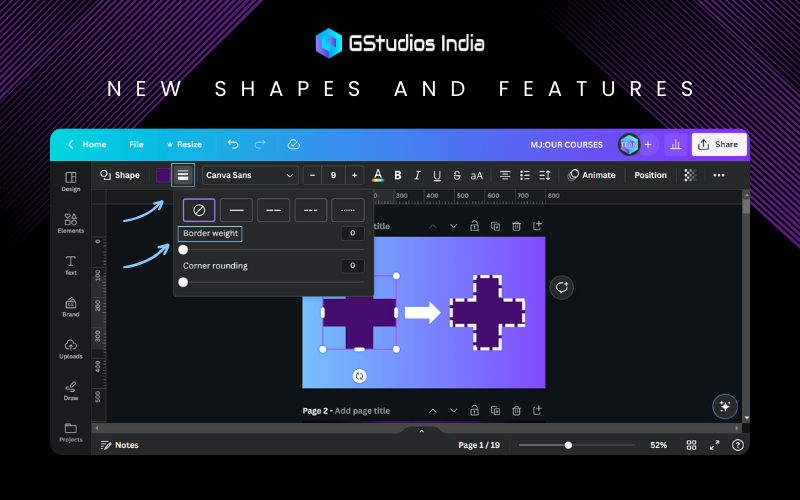
Task: Add a new page after page 1
Action: pyautogui.click(x=537, y=226)
